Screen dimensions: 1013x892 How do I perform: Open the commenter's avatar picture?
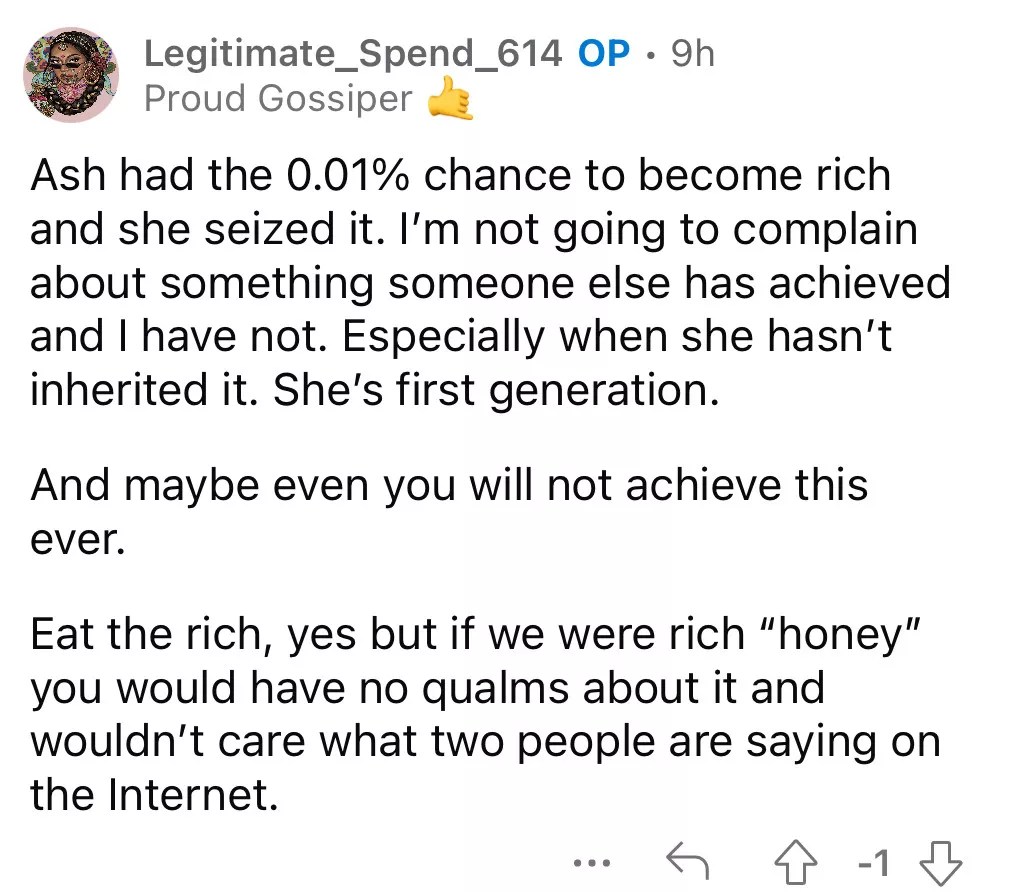pyautogui.click(x=71, y=75)
